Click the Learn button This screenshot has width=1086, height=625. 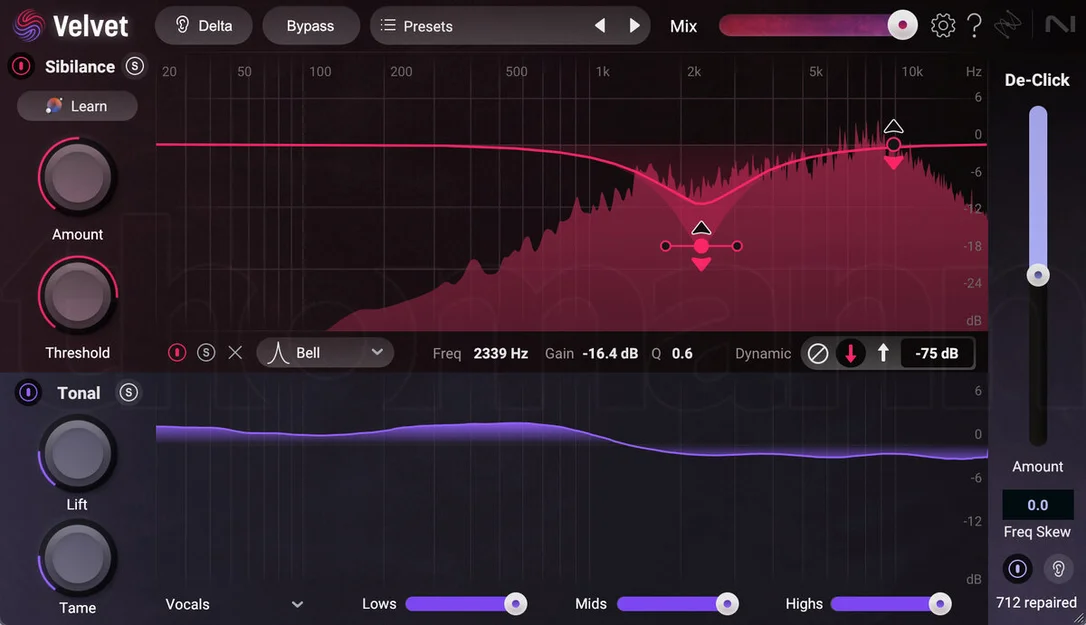pyautogui.click(x=77, y=106)
